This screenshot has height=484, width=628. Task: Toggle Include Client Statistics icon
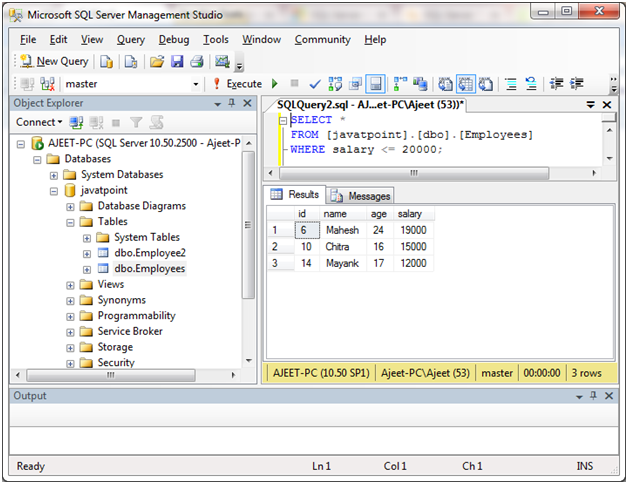(420, 84)
